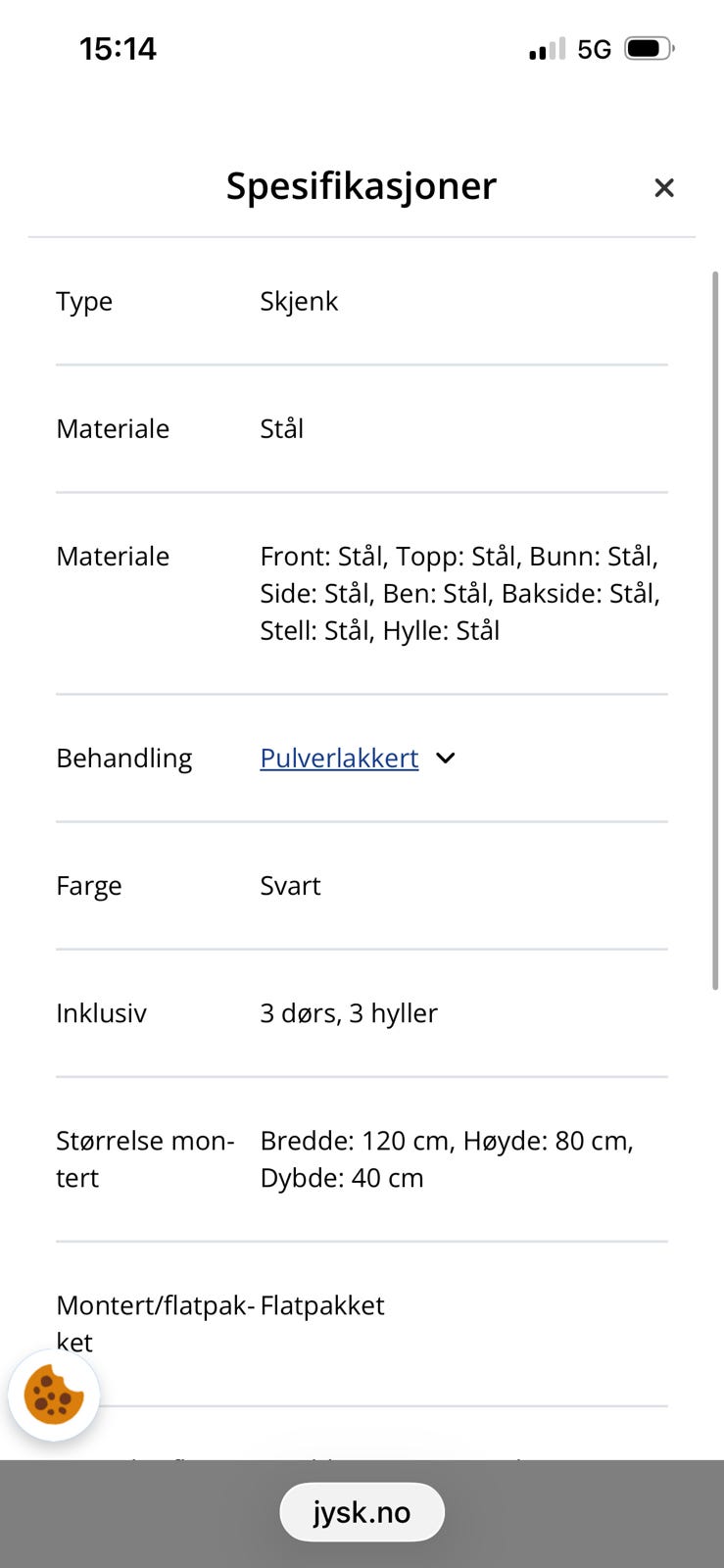724x1568 pixels.
Task: Open the Pulverlakkert link
Action: [x=339, y=758]
